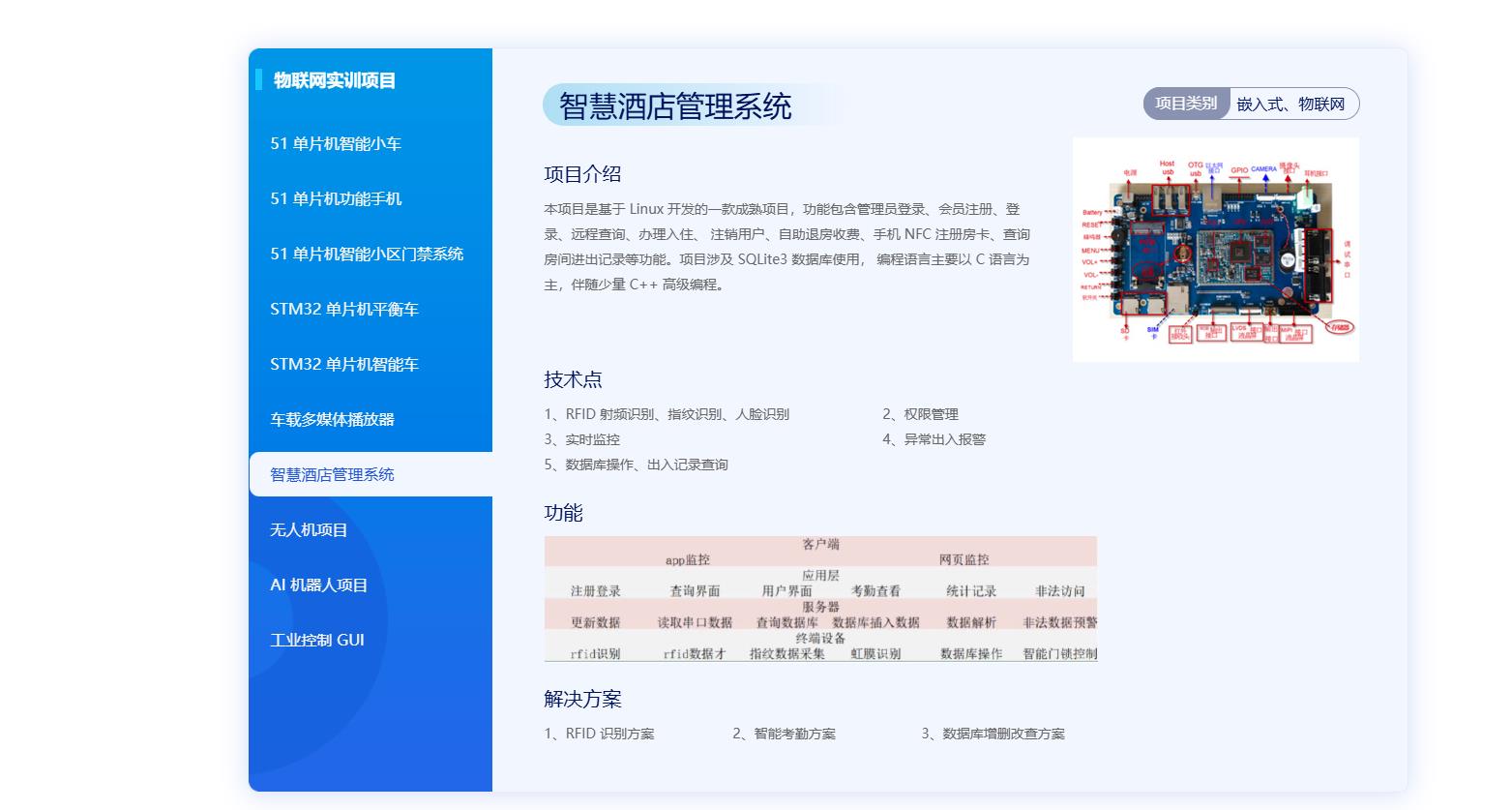Open the 51 单片机智能小车 project
The height and width of the screenshot is (810, 1512).
coord(336,143)
